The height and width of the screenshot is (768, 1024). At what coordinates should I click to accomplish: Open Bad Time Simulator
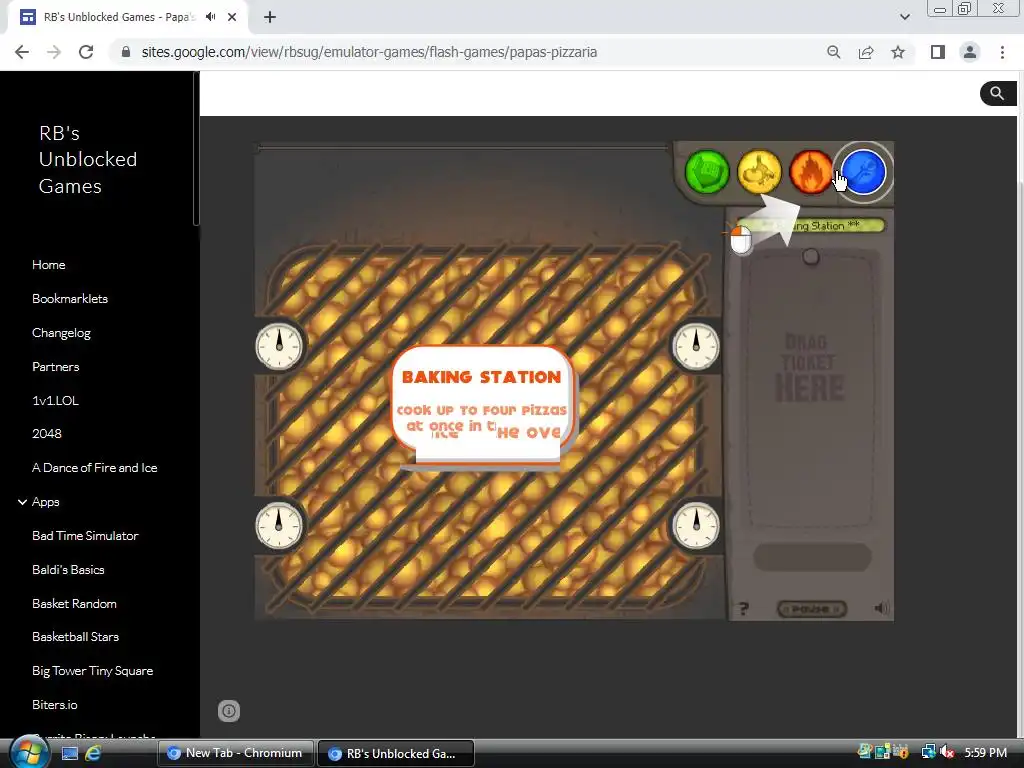tap(85, 536)
